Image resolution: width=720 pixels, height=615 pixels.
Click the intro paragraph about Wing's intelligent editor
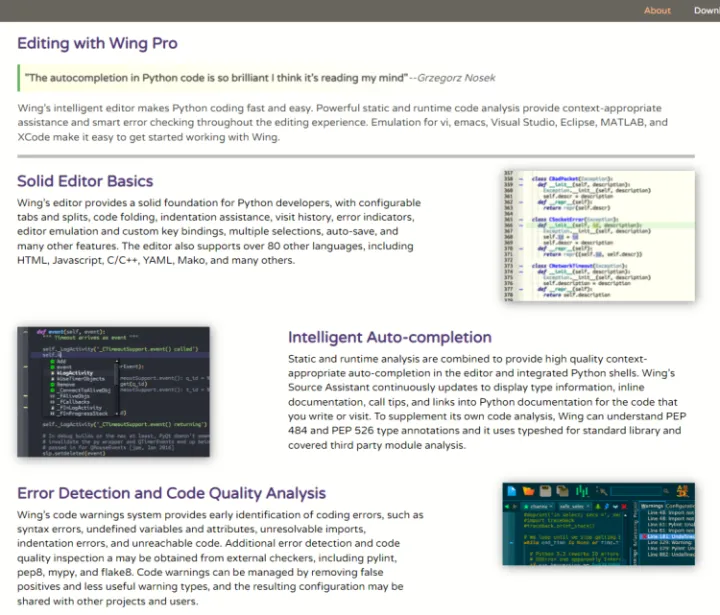point(343,122)
